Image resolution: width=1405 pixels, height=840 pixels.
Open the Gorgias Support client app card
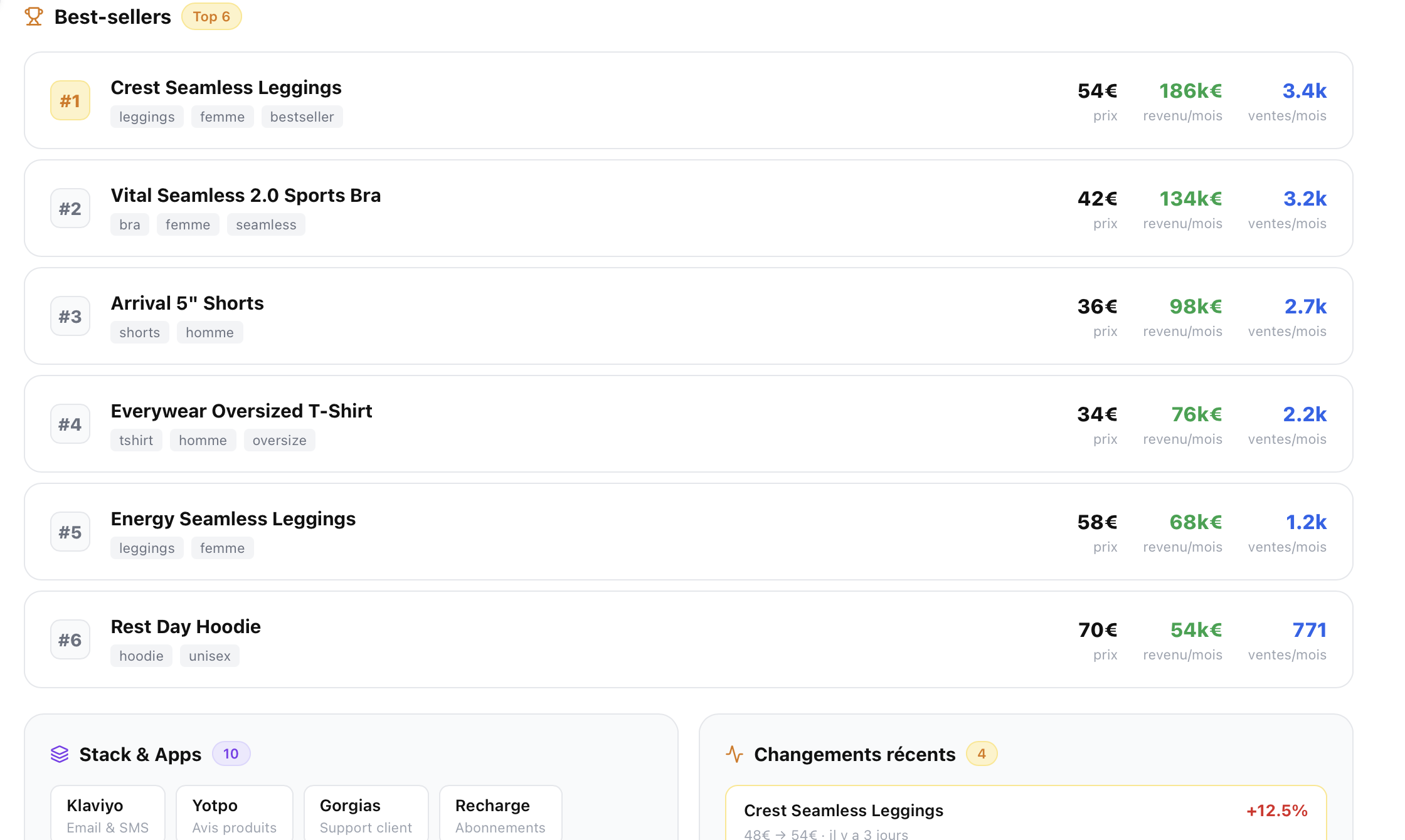coord(366,815)
